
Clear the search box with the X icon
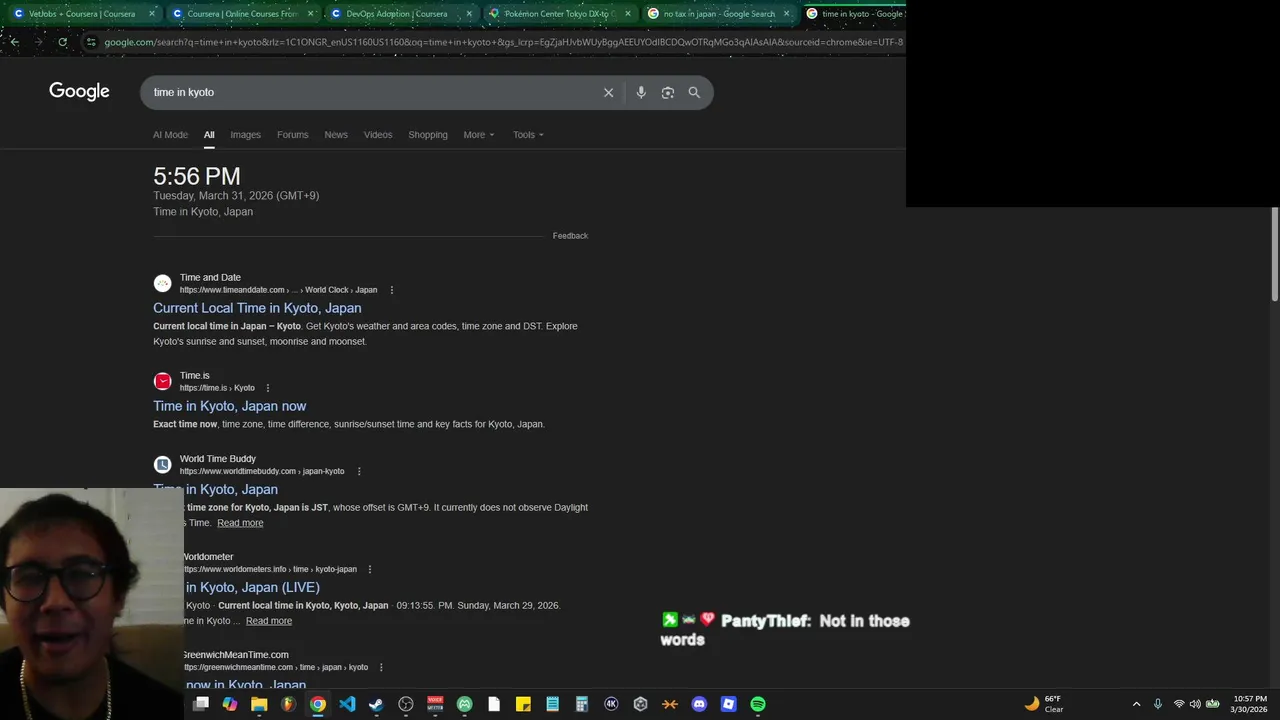608,92
